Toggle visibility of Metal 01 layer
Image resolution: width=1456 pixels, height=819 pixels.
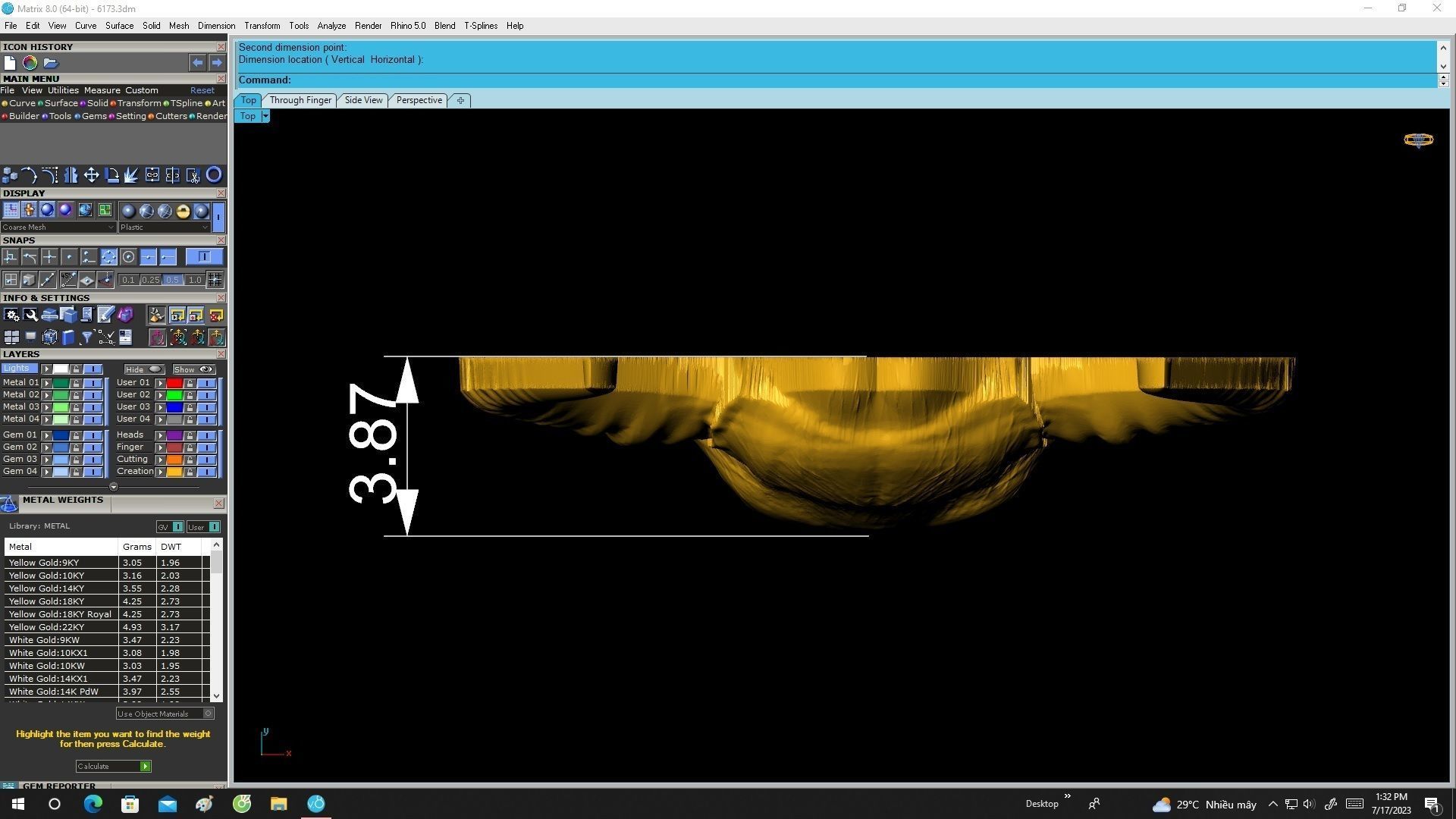[x=93, y=383]
